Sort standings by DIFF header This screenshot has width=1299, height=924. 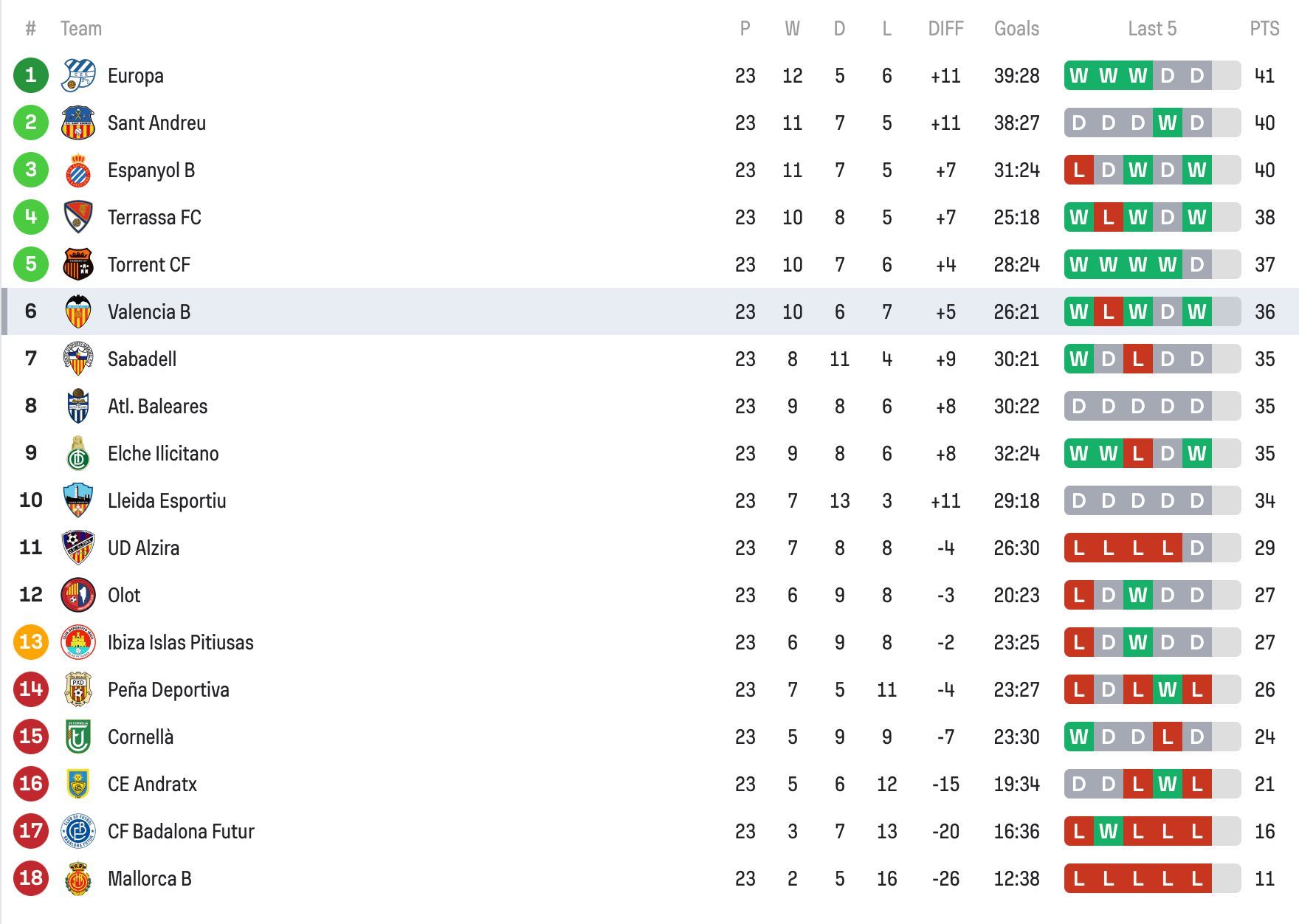[x=945, y=30]
